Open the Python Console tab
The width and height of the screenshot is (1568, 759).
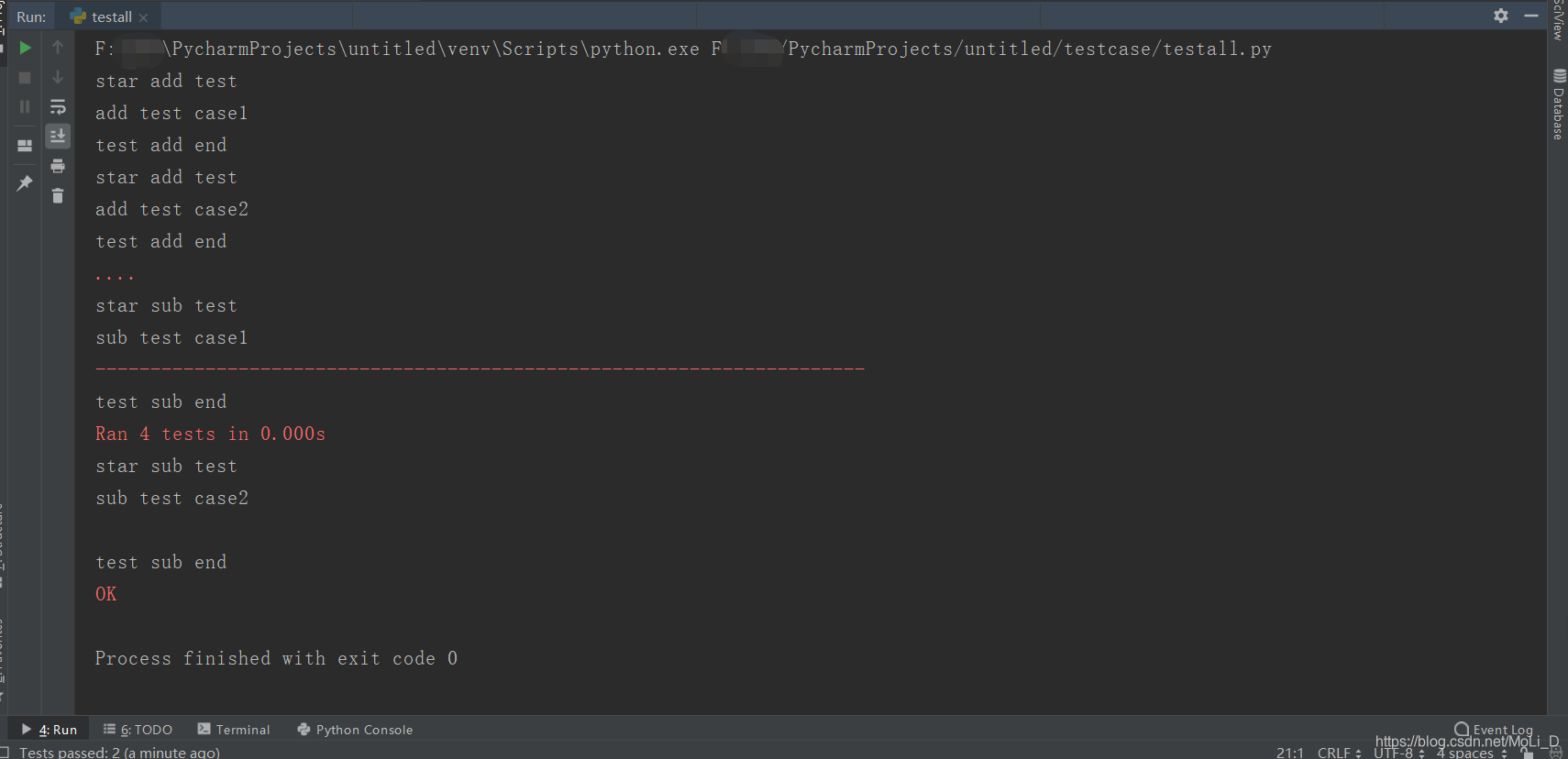coord(355,730)
